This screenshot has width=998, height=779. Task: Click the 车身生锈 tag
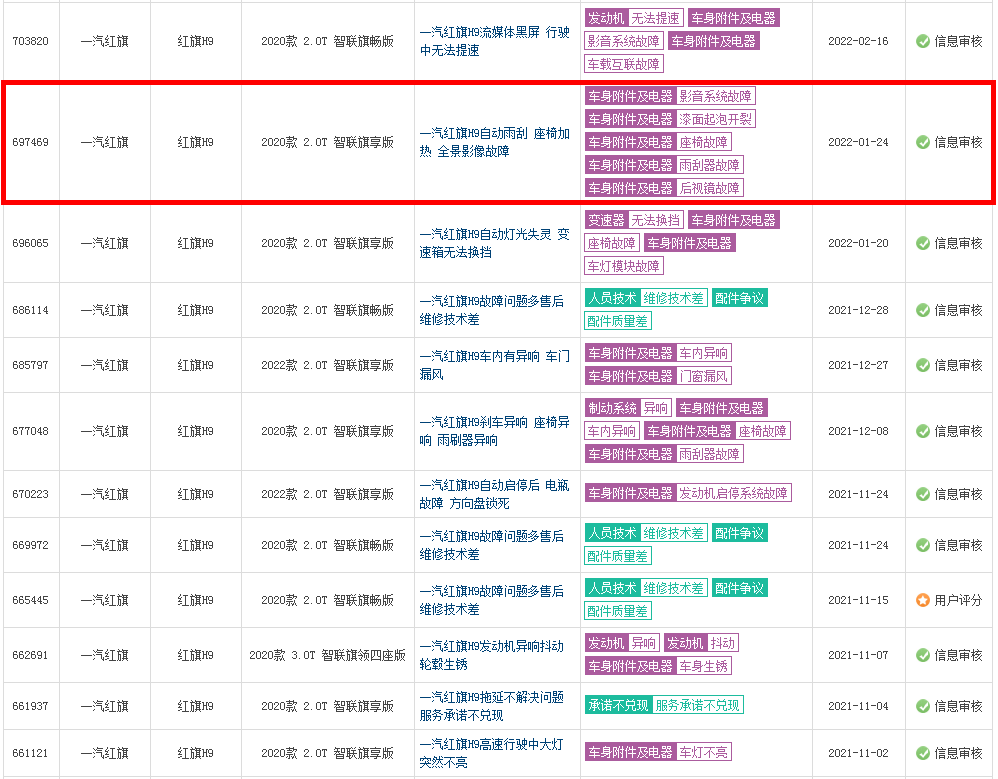[x=703, y=666]
